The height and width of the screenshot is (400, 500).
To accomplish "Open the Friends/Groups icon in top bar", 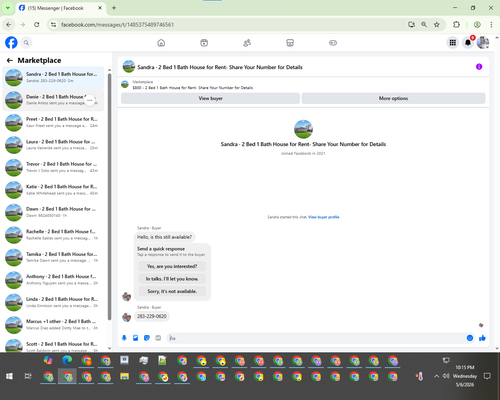I will pyautogui.click(x=247, y=43).
